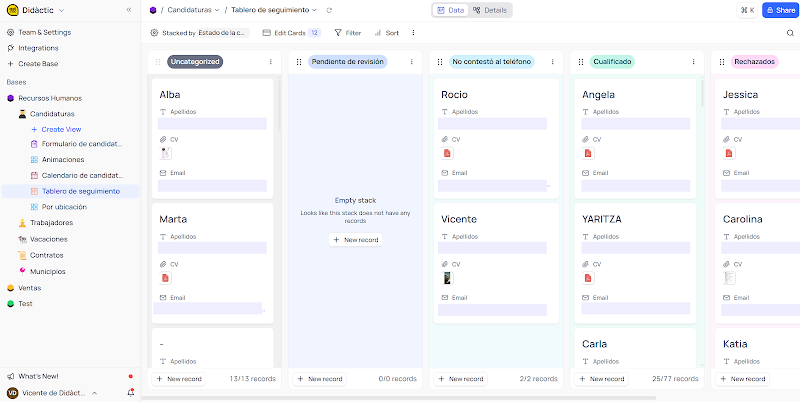
Task: Open Marta's CV PDF attachment
Action: tap(165, 278)
